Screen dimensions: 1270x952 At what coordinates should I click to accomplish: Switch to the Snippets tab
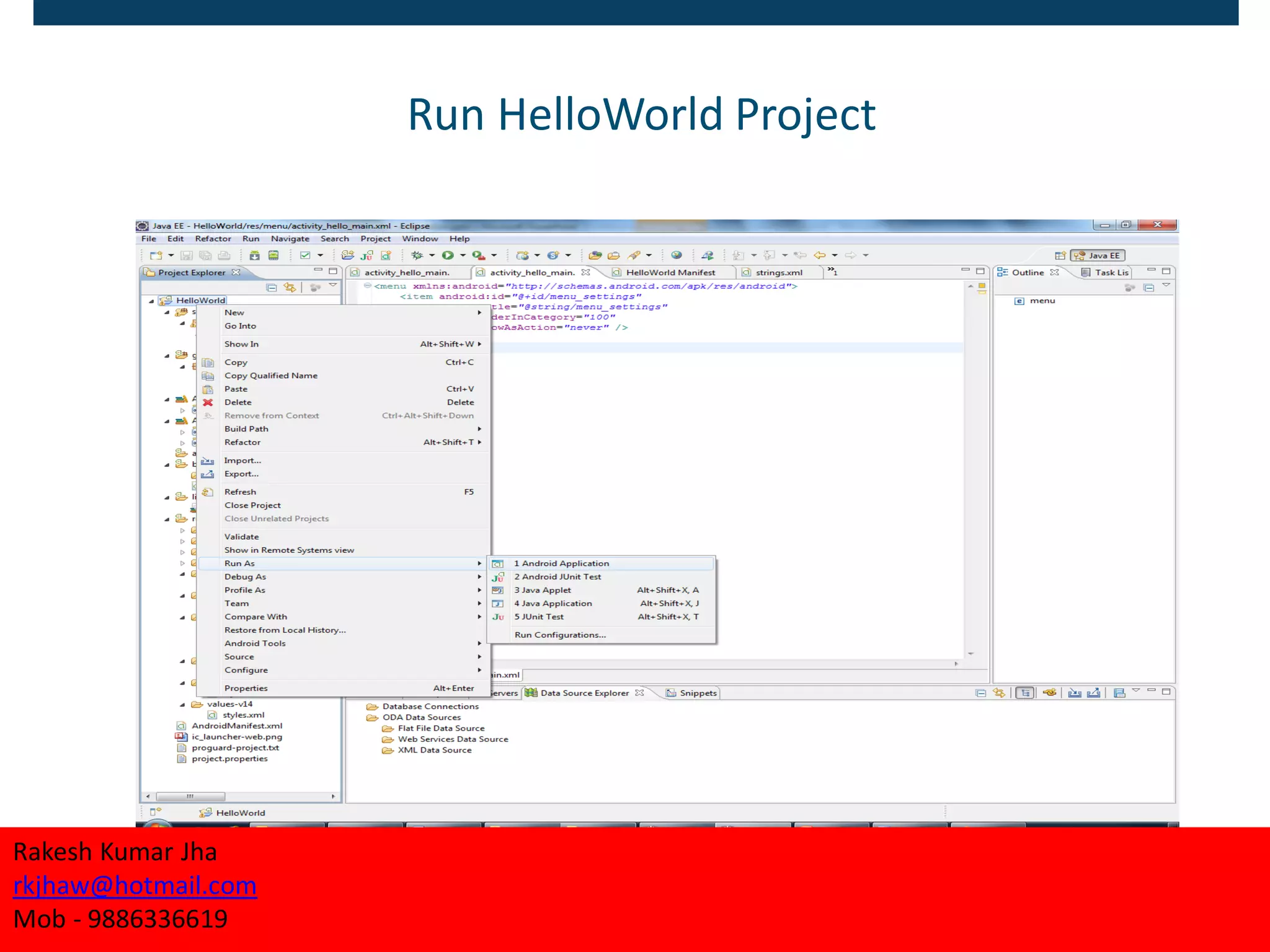click(691, 693)
